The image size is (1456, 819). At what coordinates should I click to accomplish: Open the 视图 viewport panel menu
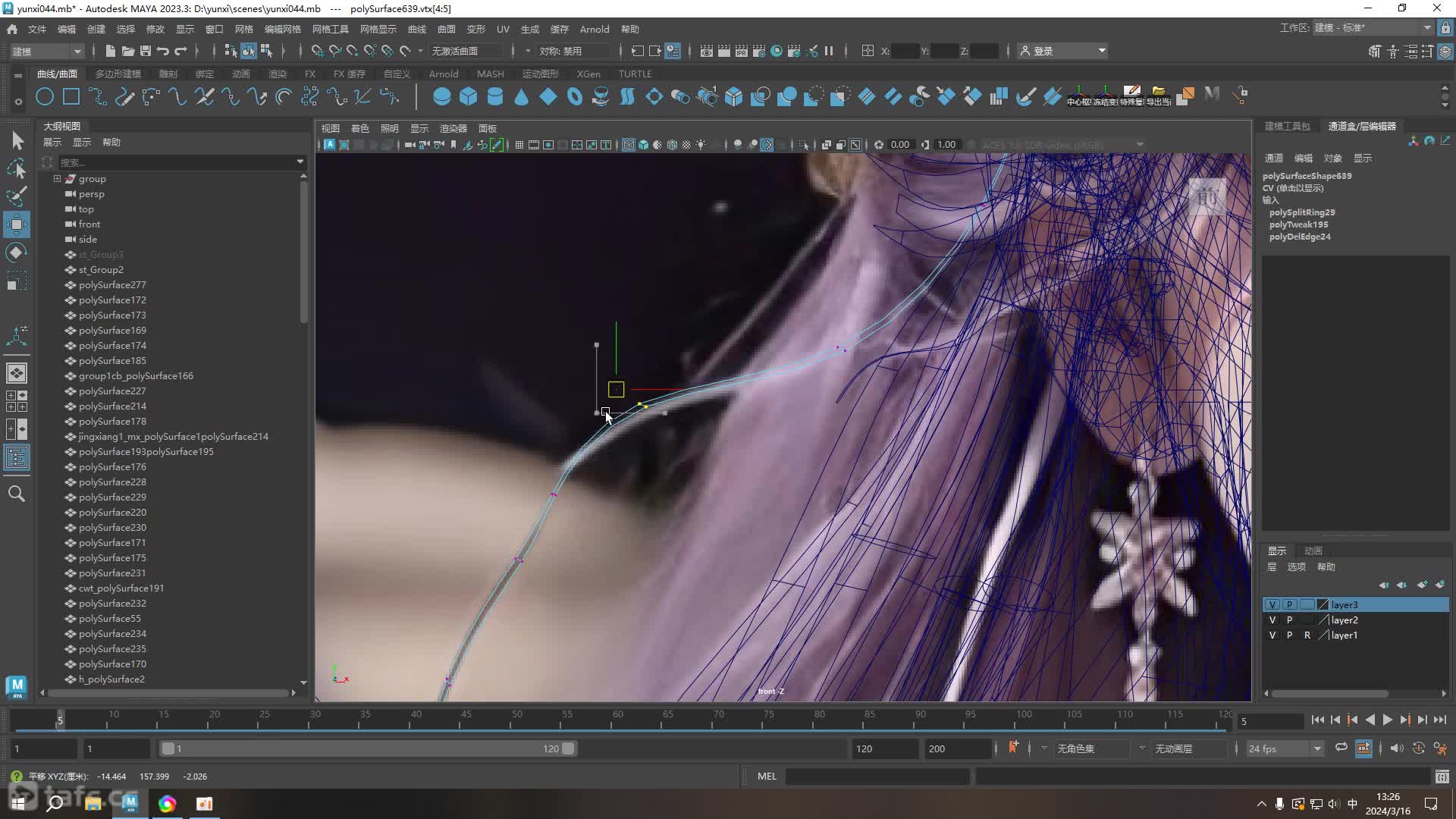(331, 128)
